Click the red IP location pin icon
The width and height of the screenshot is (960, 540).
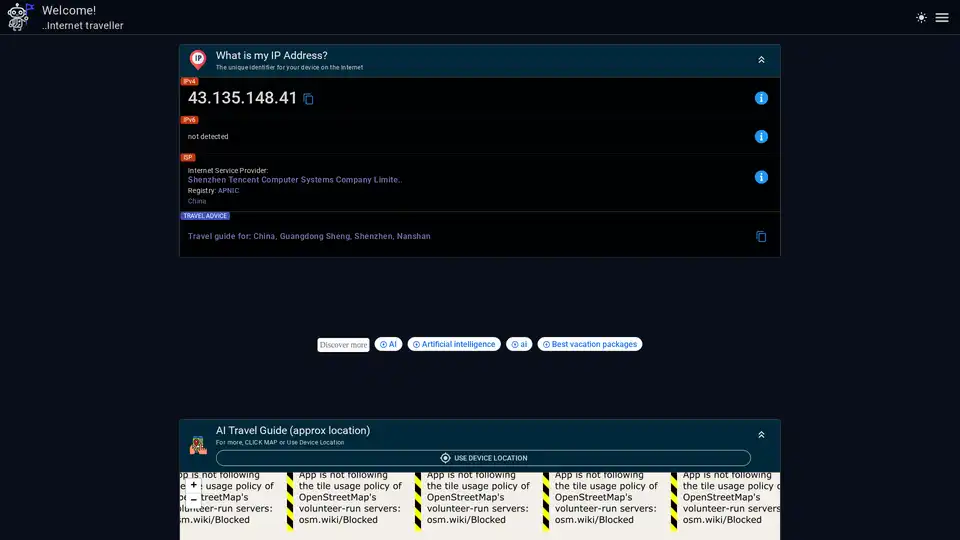(198, 60)
